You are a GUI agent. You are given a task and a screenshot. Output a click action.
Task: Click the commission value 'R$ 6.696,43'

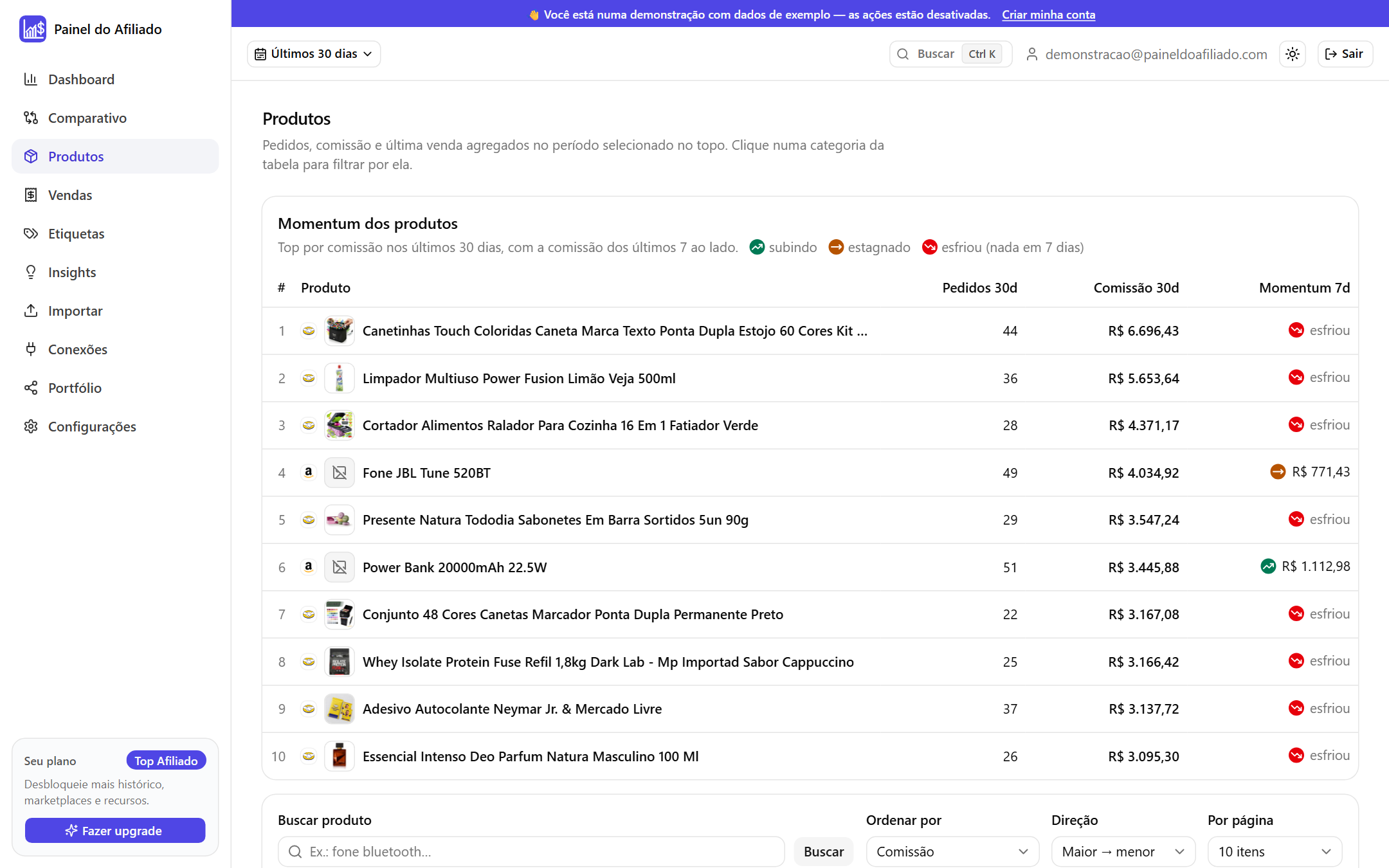click(x=1143, y=330)
